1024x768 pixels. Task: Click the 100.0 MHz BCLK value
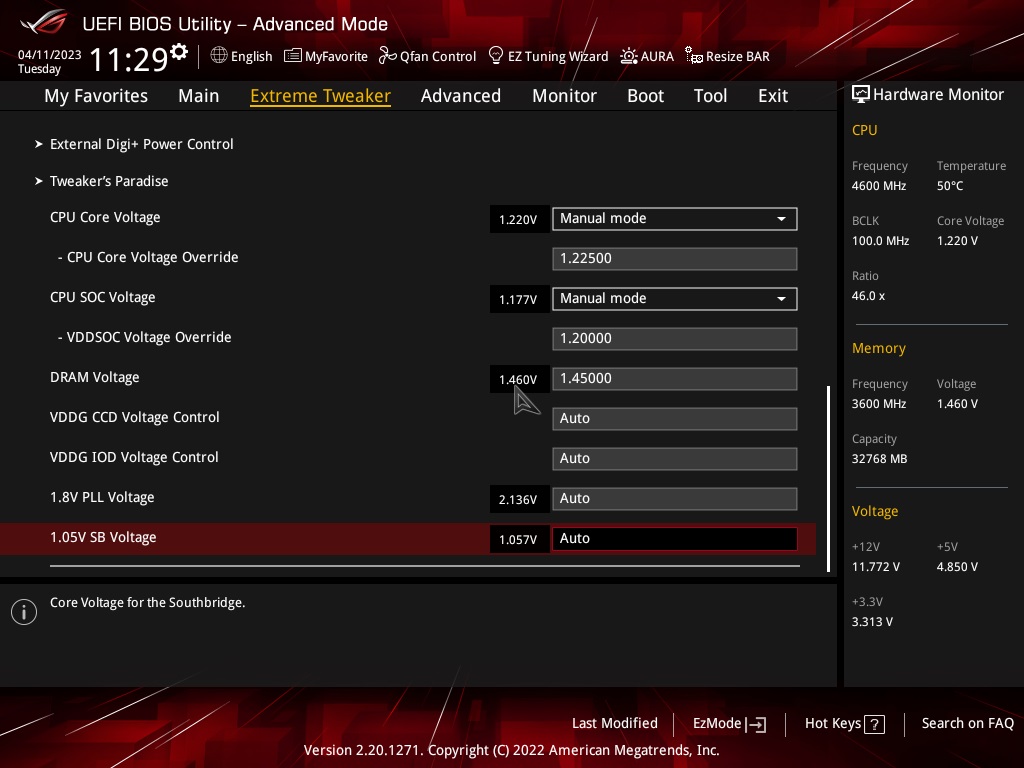[880, 241]
